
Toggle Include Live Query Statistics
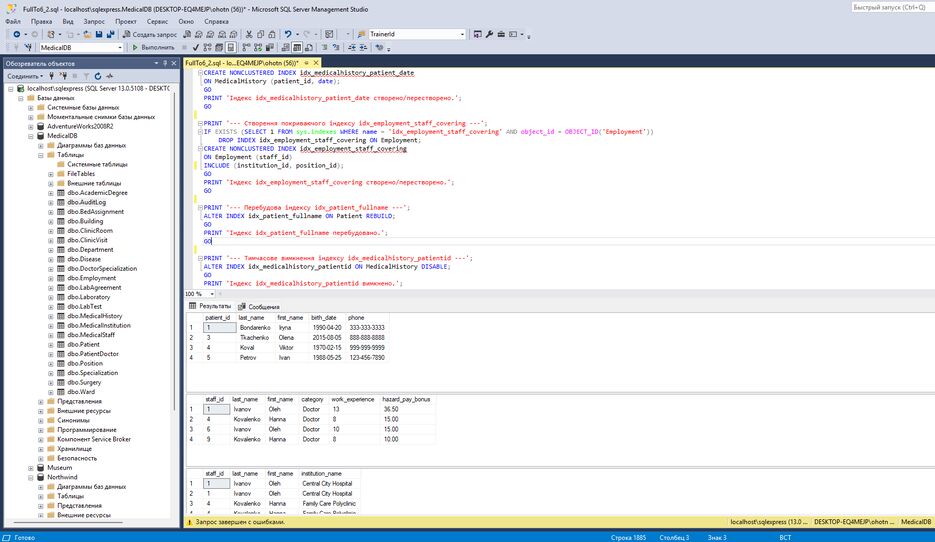pyautogui.click(x=258, y=47)
